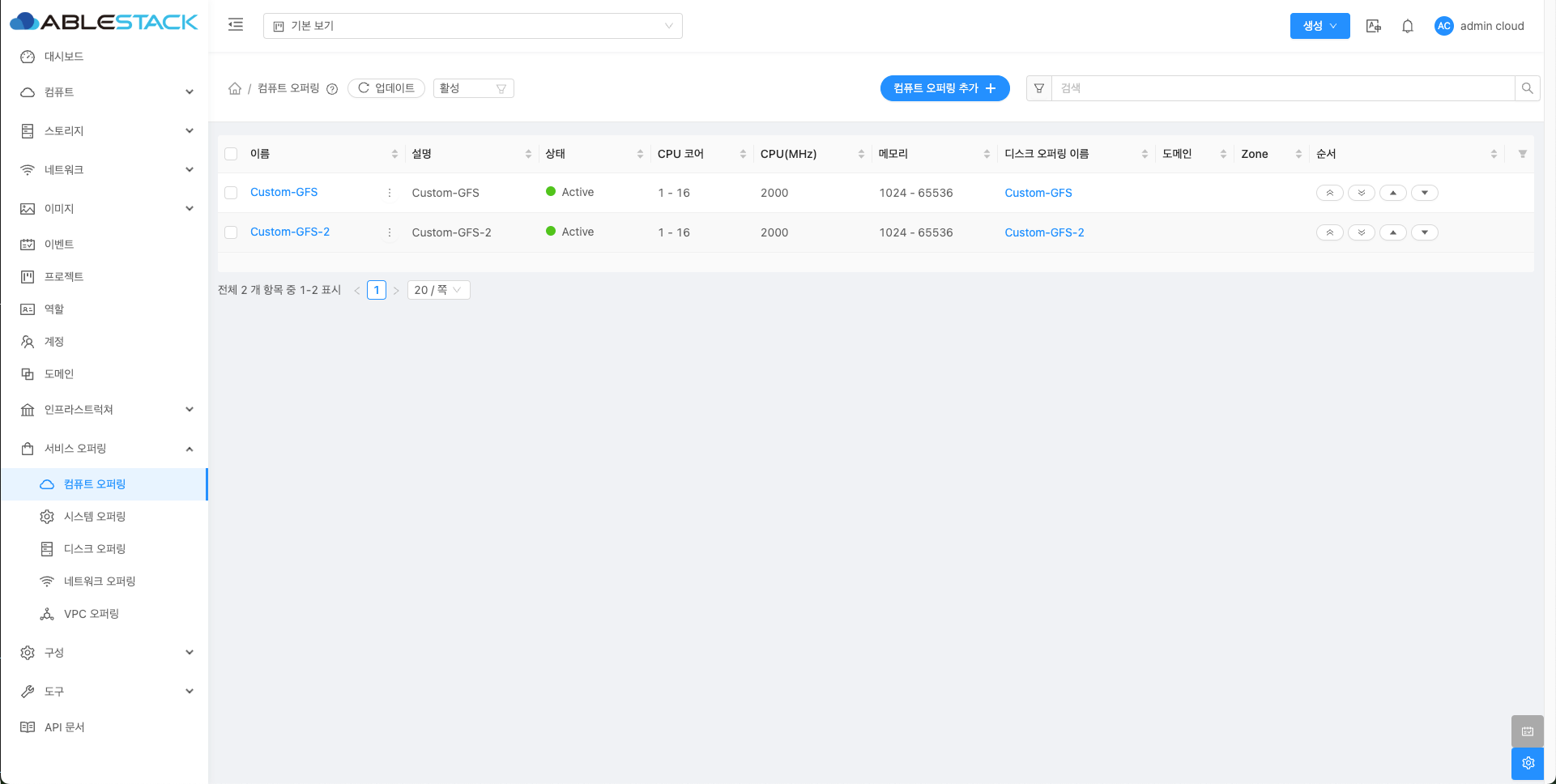Collapse the sidebar with the menu fold icon
The height and width of the screenshot is (784, 1556).
[236, 25]
